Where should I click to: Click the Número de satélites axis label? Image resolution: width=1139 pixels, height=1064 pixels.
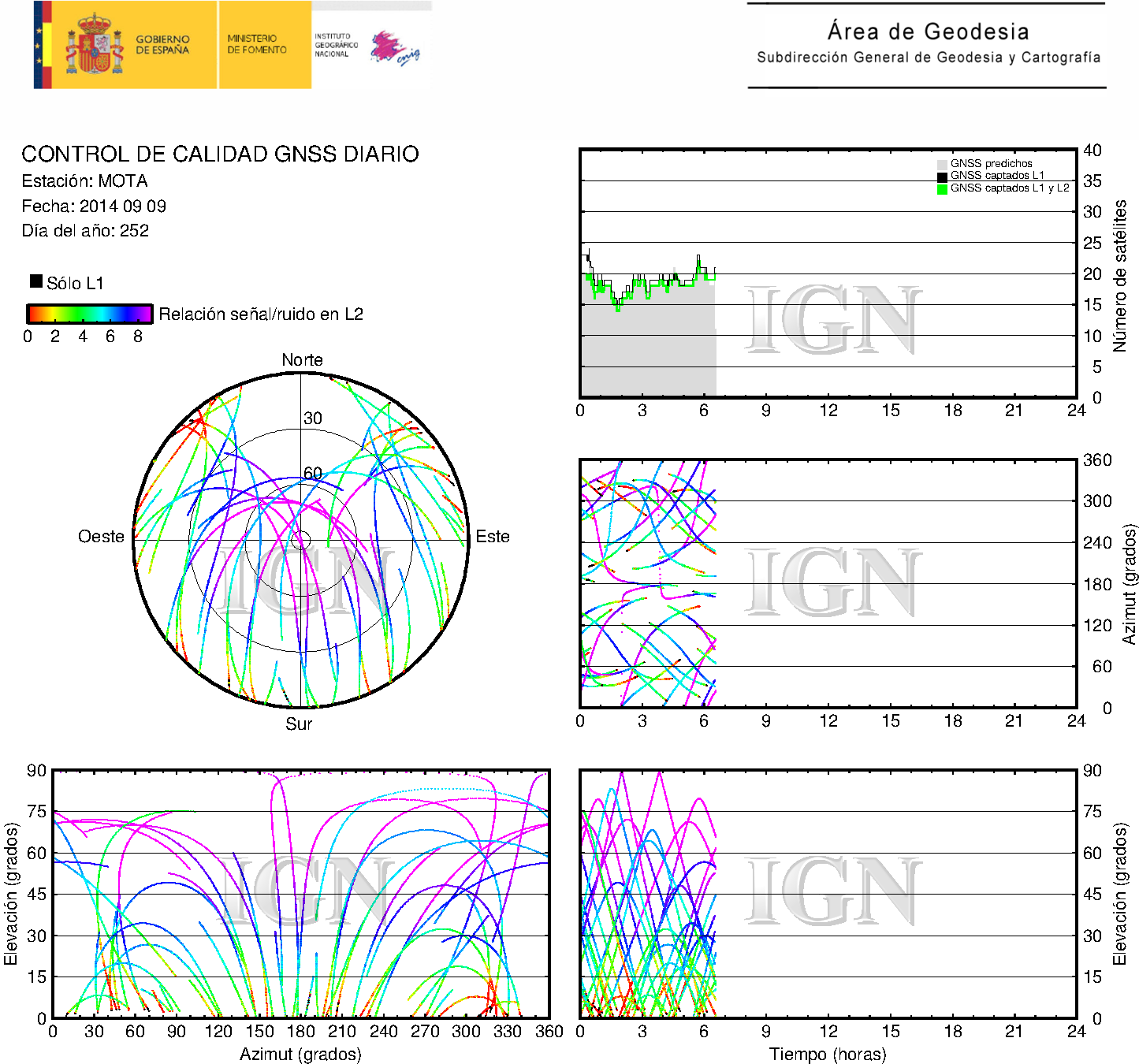pyautogui.click(x=1120, y=275)
